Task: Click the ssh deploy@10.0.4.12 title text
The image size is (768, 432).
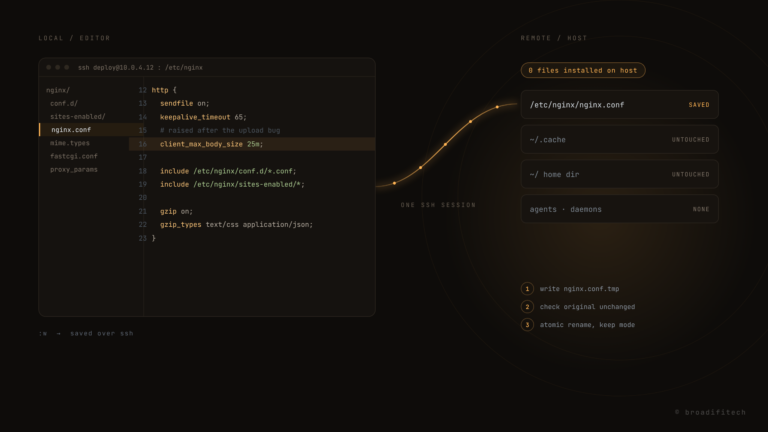Action: click(x=140, y=68)
